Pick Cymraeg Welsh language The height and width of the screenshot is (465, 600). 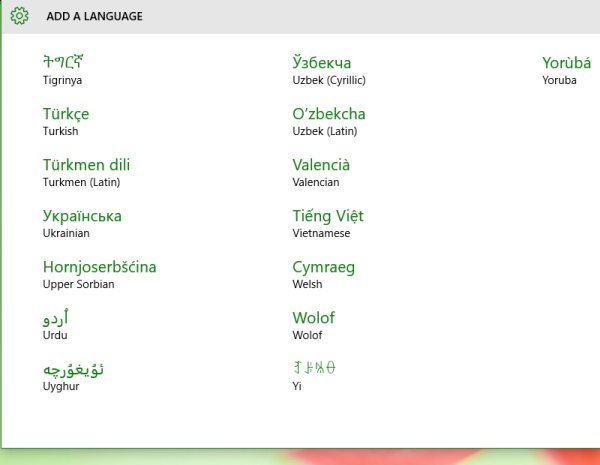323,274
